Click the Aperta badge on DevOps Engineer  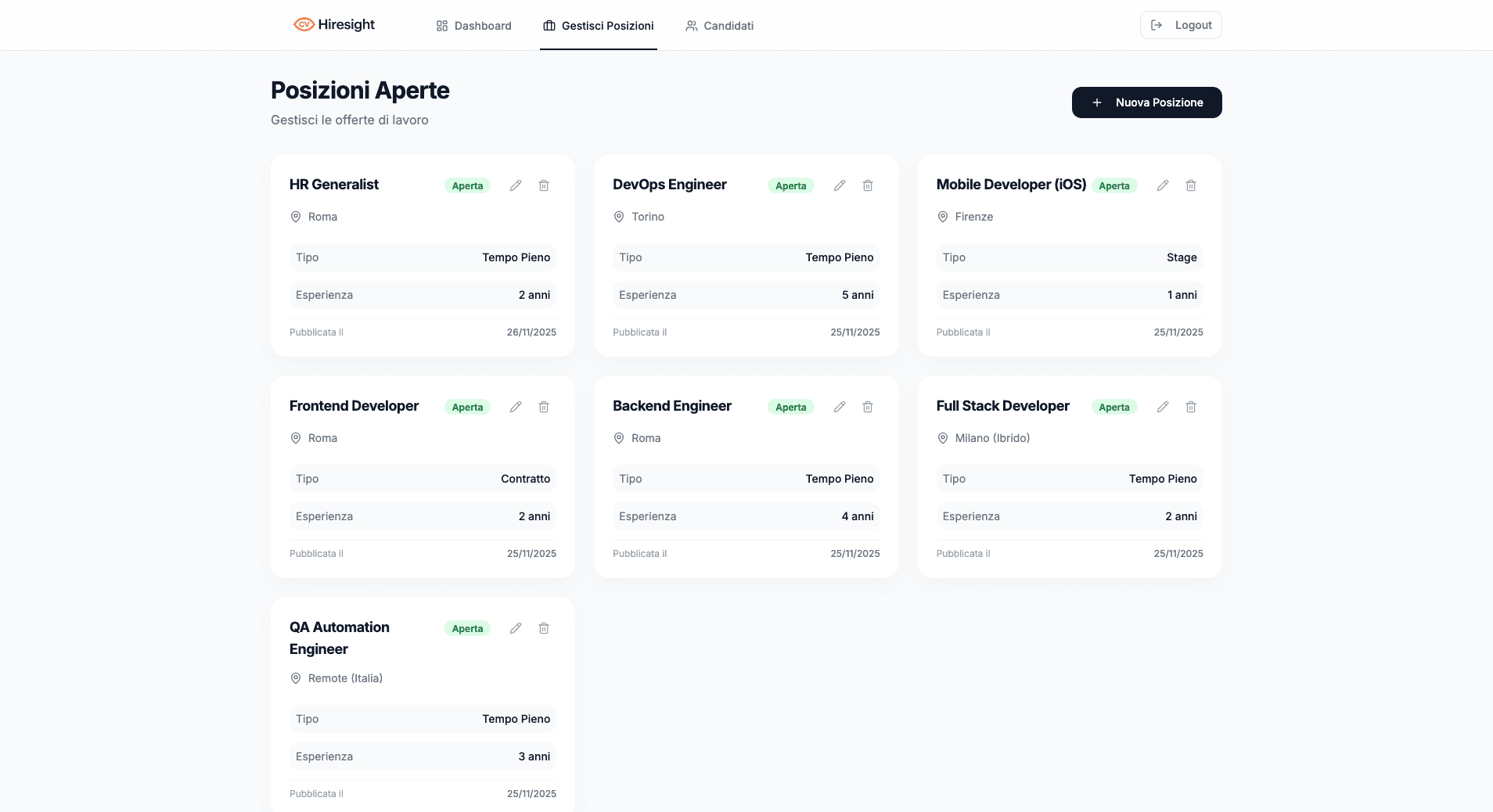[x=791, y=185]
